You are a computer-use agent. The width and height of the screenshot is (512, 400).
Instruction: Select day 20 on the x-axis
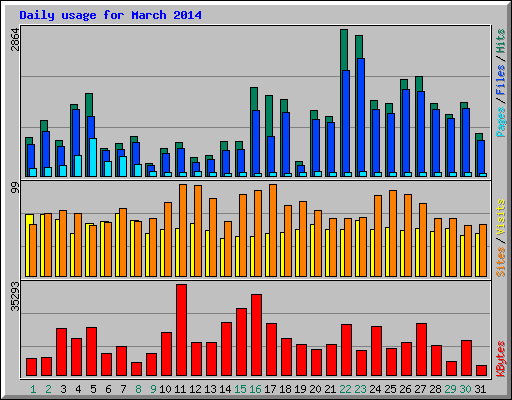click(315, 389)
